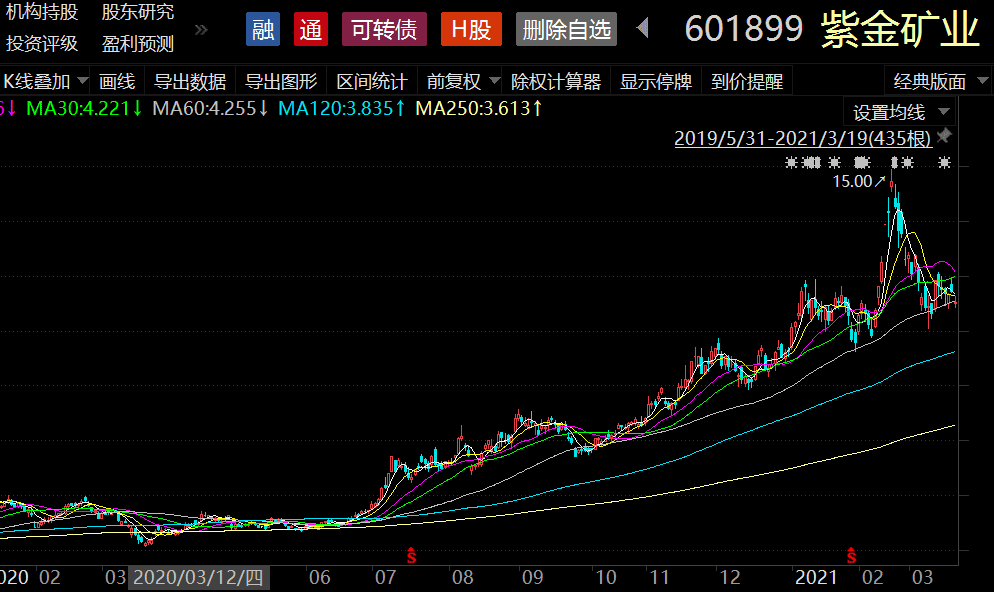Click the MA250:3.613 indicator label

479,108
